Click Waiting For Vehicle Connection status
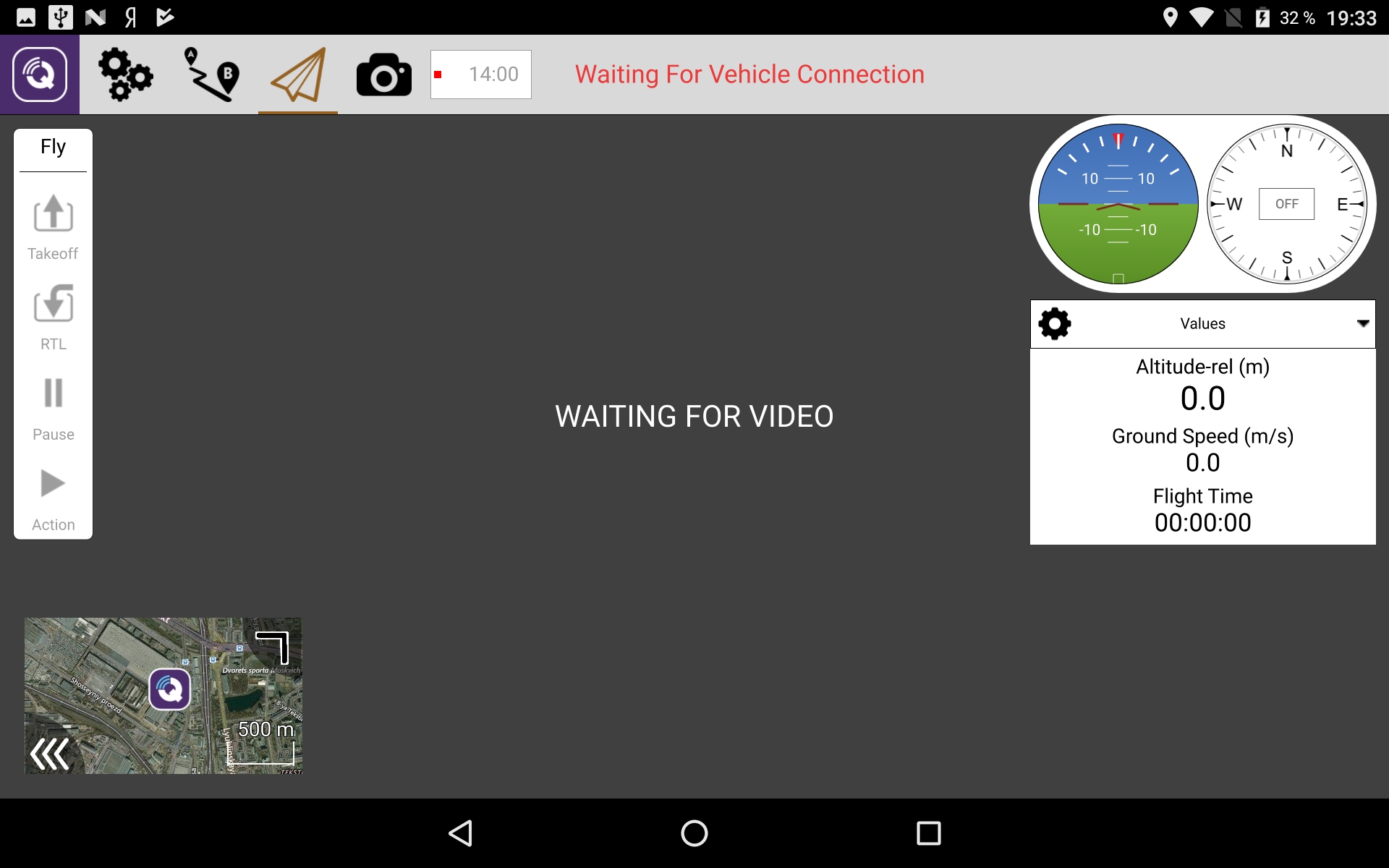The height and width of the screenshot is (868, 1389). click(749, 75)
